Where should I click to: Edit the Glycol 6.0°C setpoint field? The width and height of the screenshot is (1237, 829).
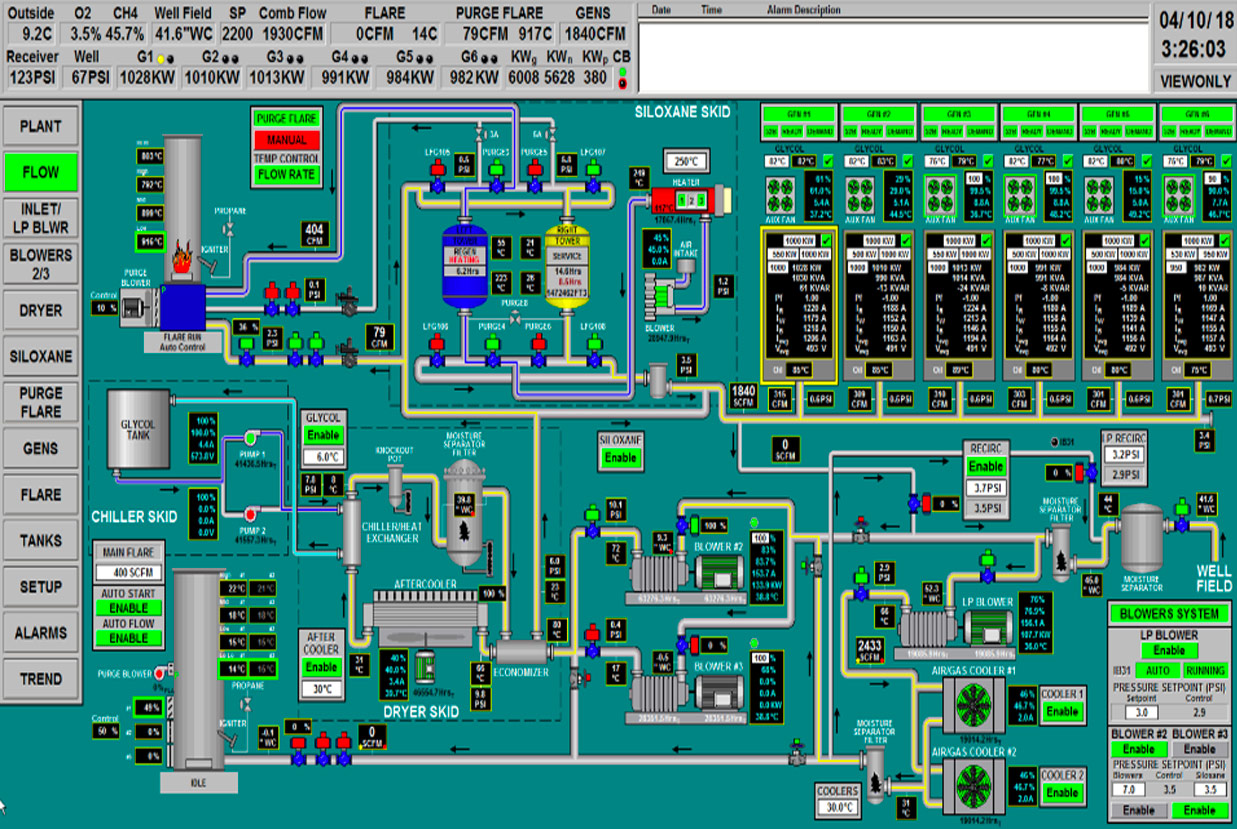click(x=323, y=457)
